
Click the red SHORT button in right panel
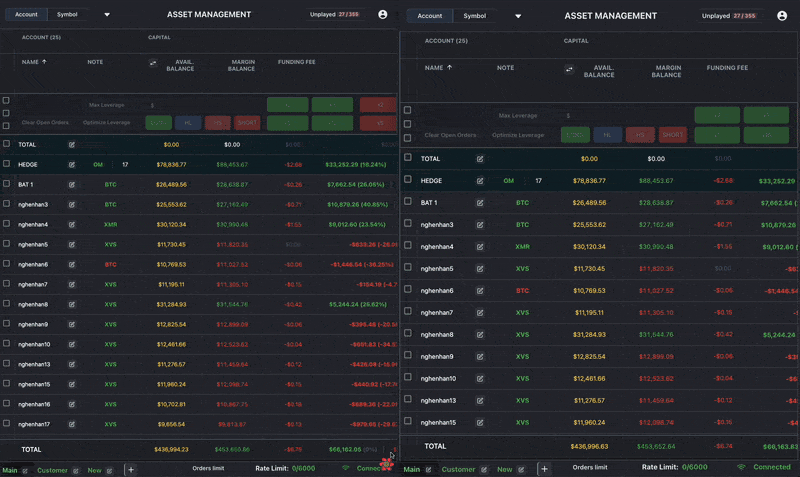[672, 135]
